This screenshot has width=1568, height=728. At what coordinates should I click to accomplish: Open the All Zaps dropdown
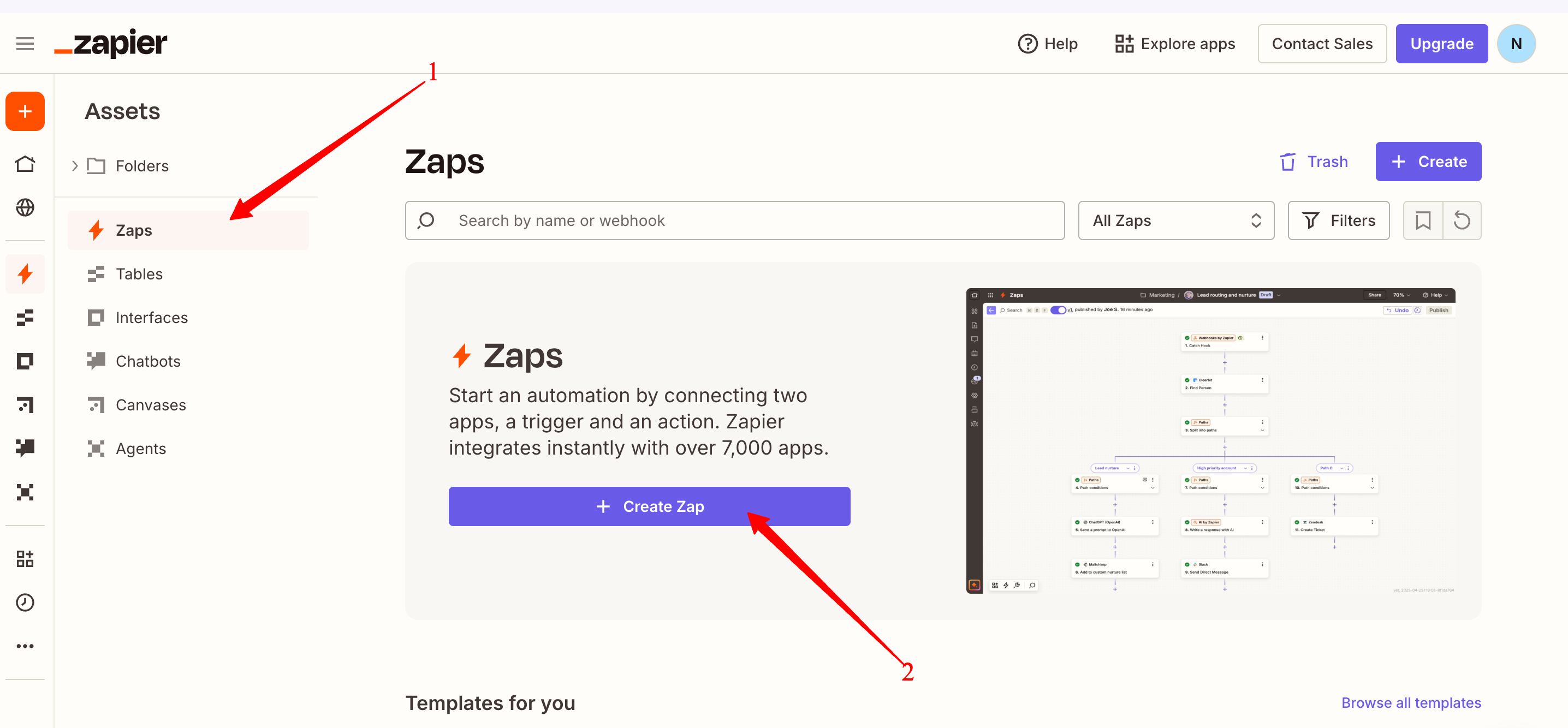(x=1175, y=220)
